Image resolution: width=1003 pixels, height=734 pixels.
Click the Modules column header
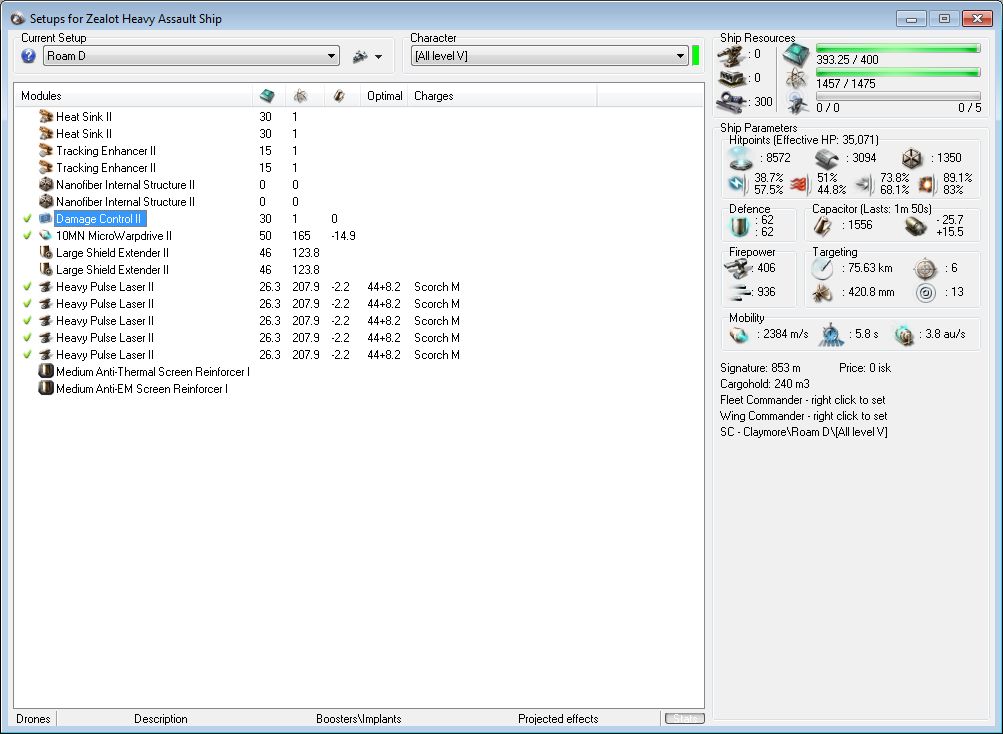pos(134,96)
